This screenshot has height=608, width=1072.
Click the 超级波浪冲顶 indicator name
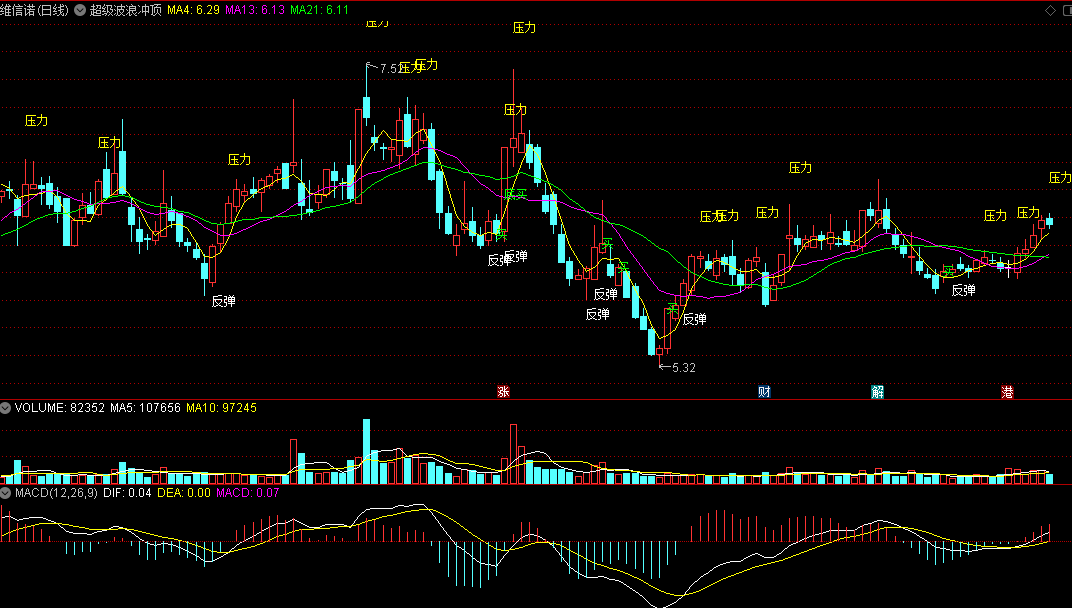(126, 10)
